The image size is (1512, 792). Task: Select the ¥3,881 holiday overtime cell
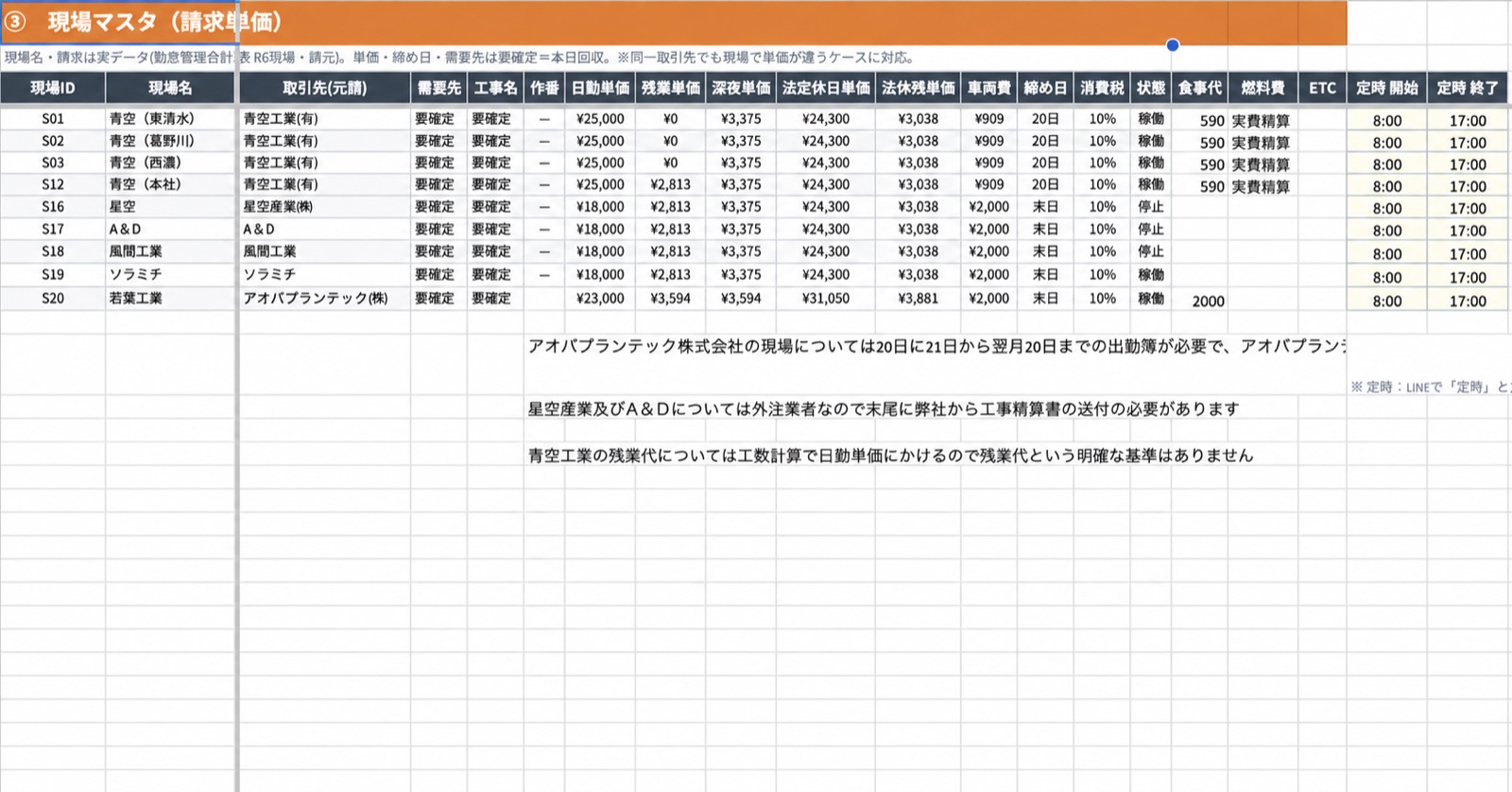[x=919, y=299]
